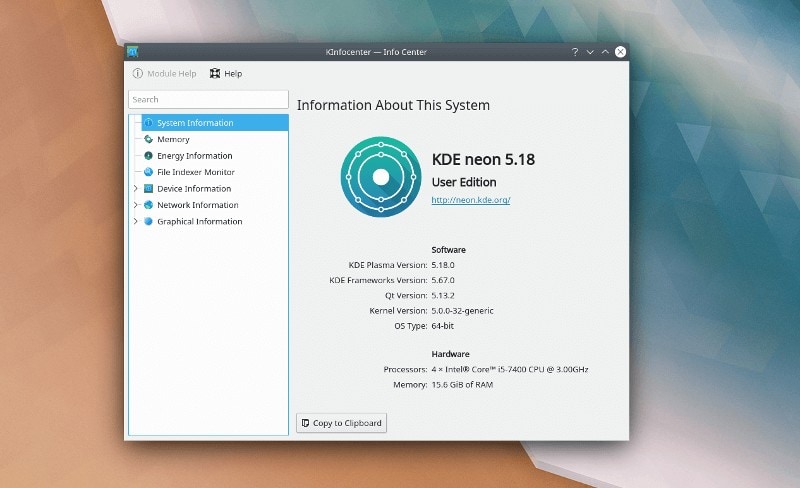This screenshot has width=800, height=488.
Task: Click the Device Information icon
Action: tap(148, 188)
